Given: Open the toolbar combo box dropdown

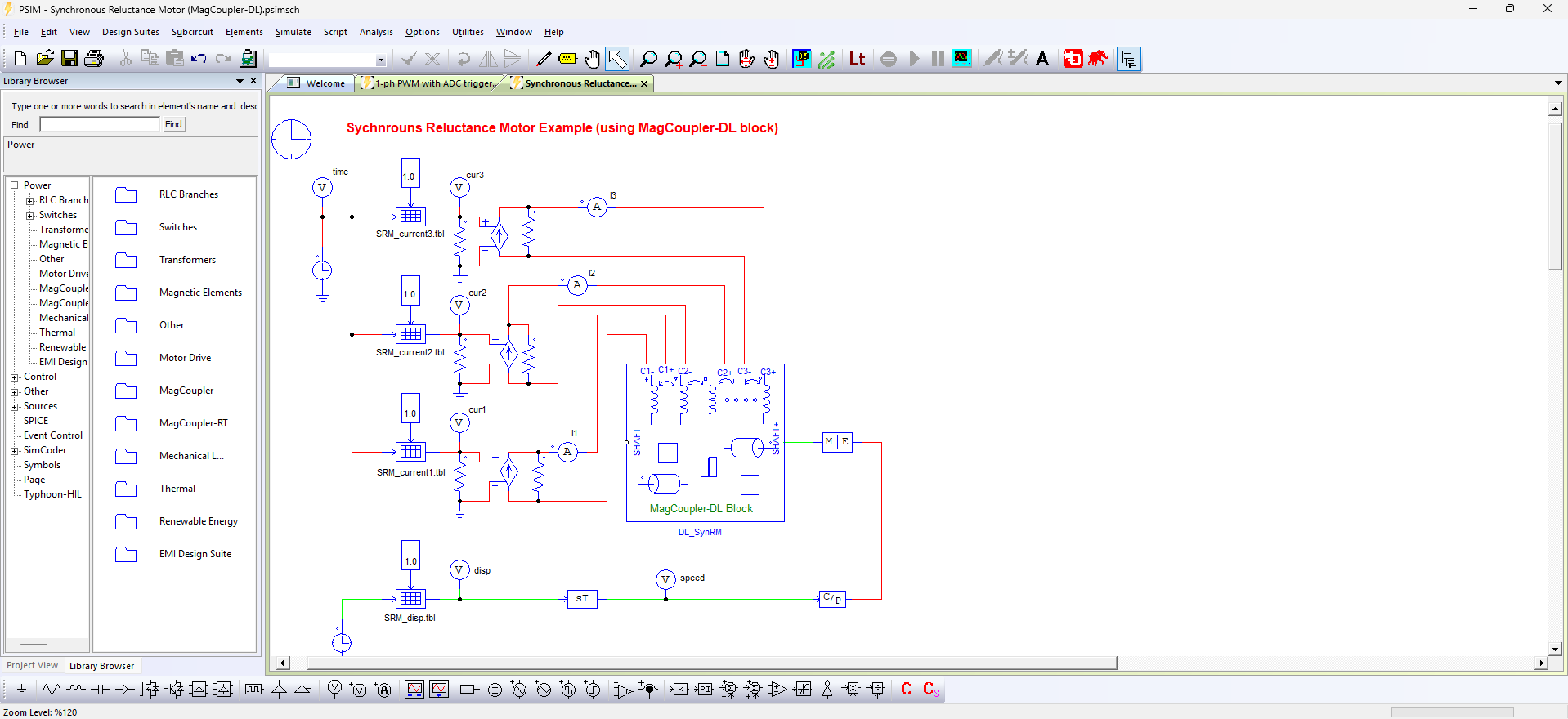Looking at the screenshot, I should [381, 60].
